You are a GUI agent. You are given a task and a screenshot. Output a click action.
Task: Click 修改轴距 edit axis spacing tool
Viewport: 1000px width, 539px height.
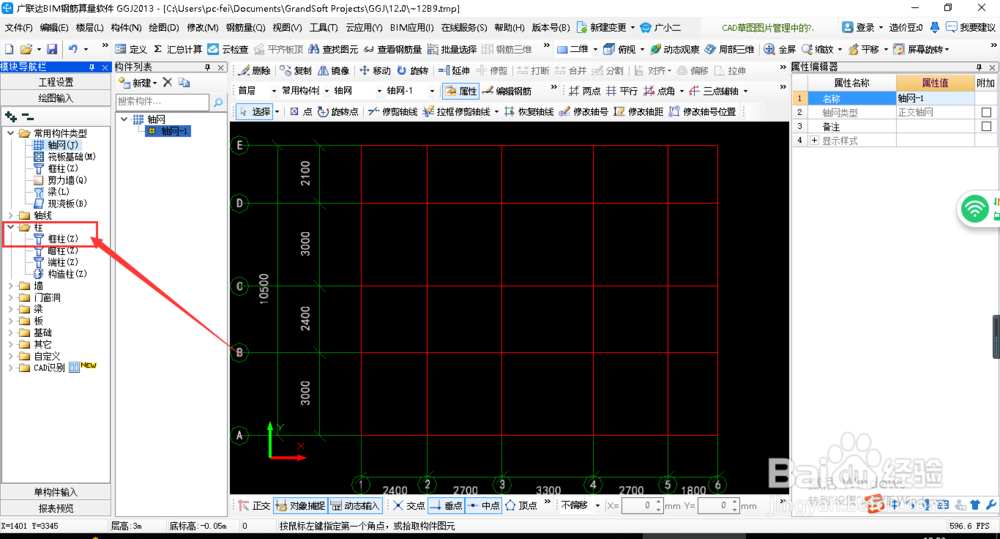click(638, 112)
